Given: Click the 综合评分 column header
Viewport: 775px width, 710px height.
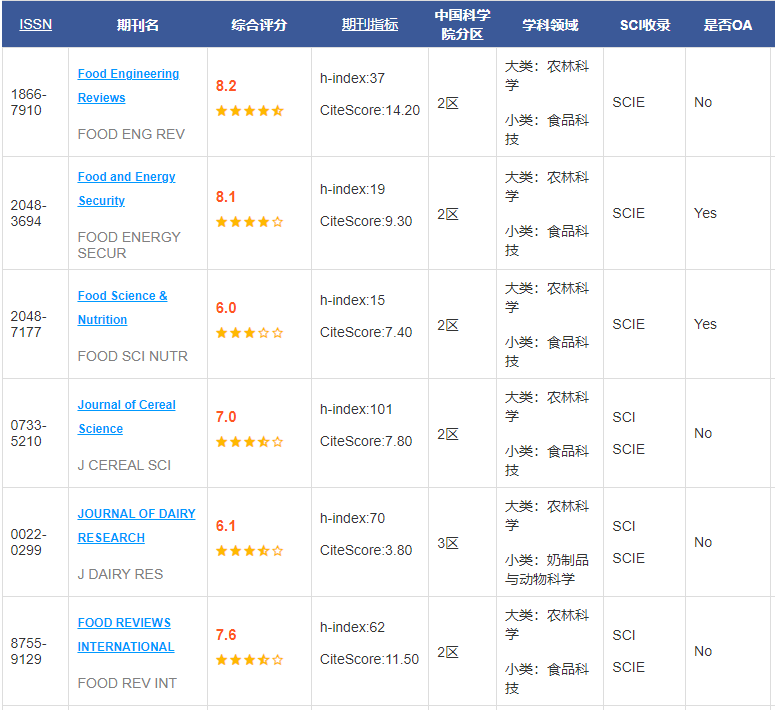Looking at the screenshot, I should [259, 25].
